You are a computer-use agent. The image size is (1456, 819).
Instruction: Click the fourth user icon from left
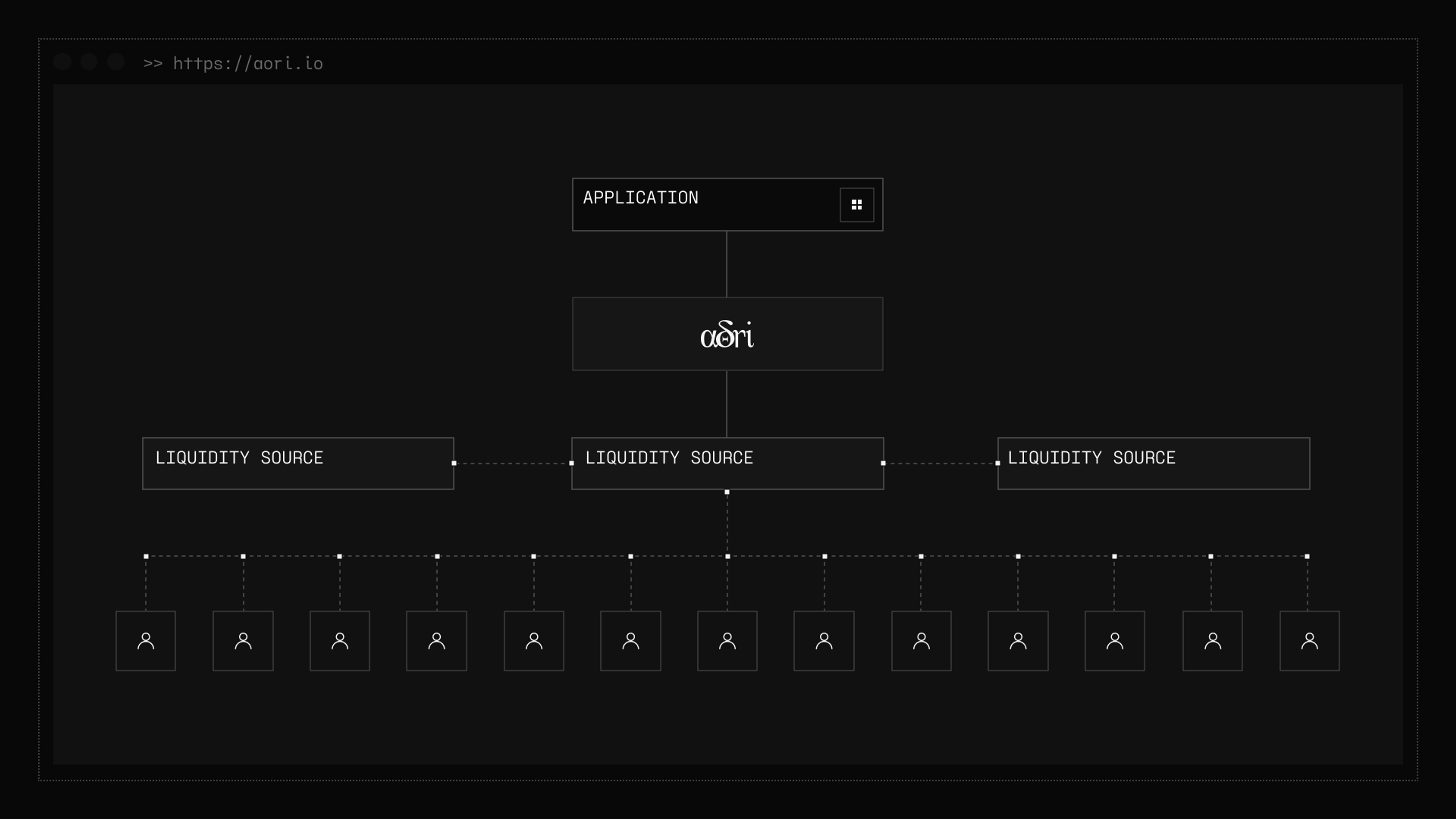pos(436,641)
